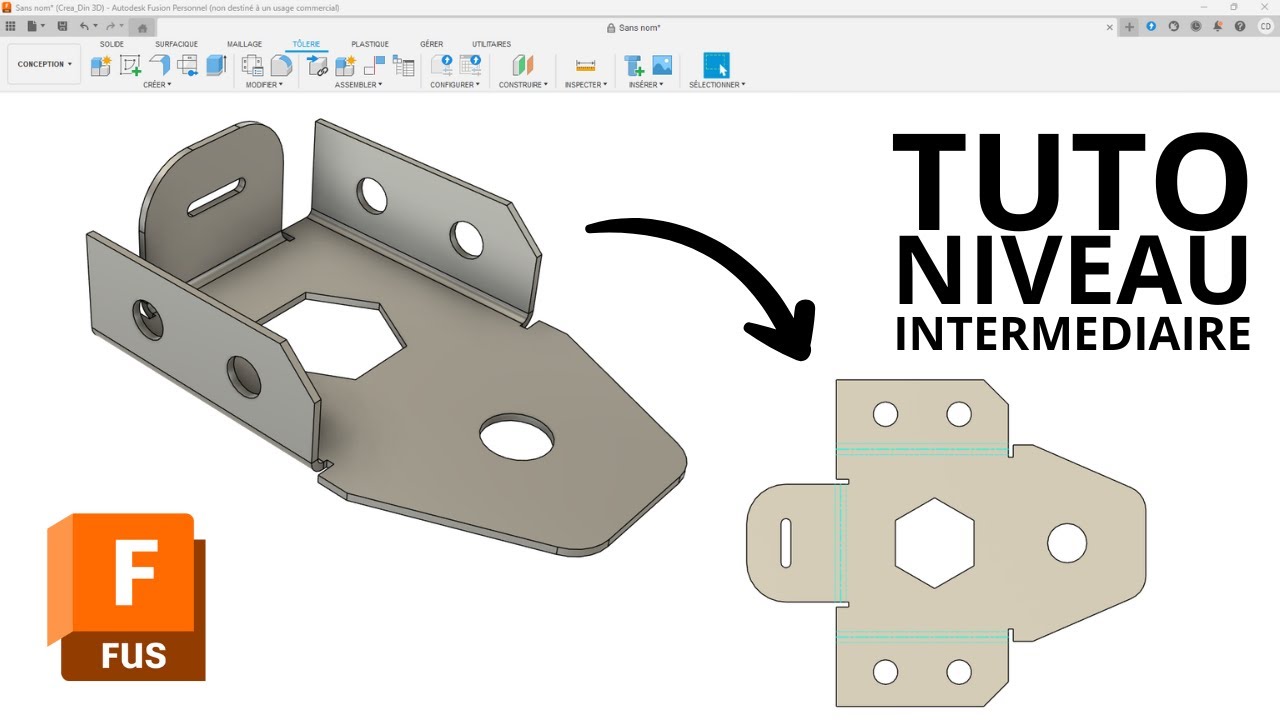Expand the Modifier dropdown
Viewport: 1280px width, 720px height.
click(264, 85)
